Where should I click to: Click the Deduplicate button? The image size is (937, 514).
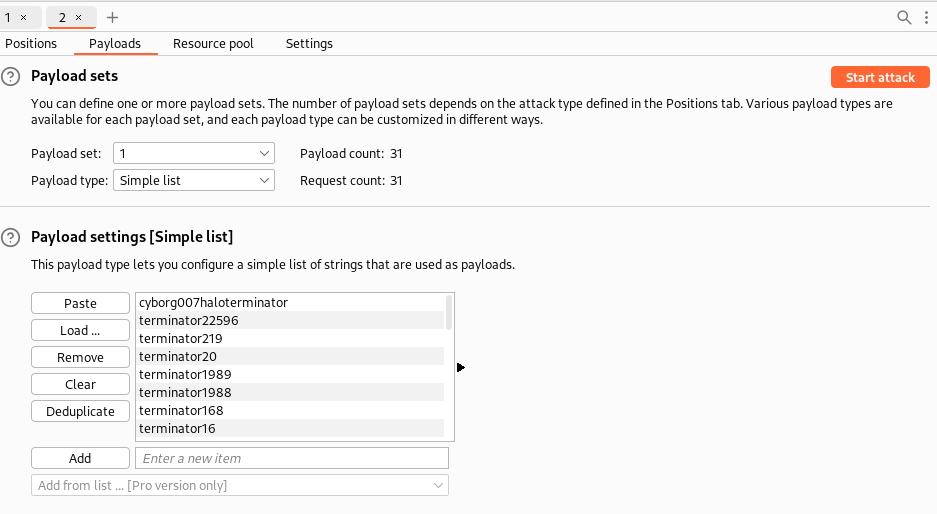[80, 411]
